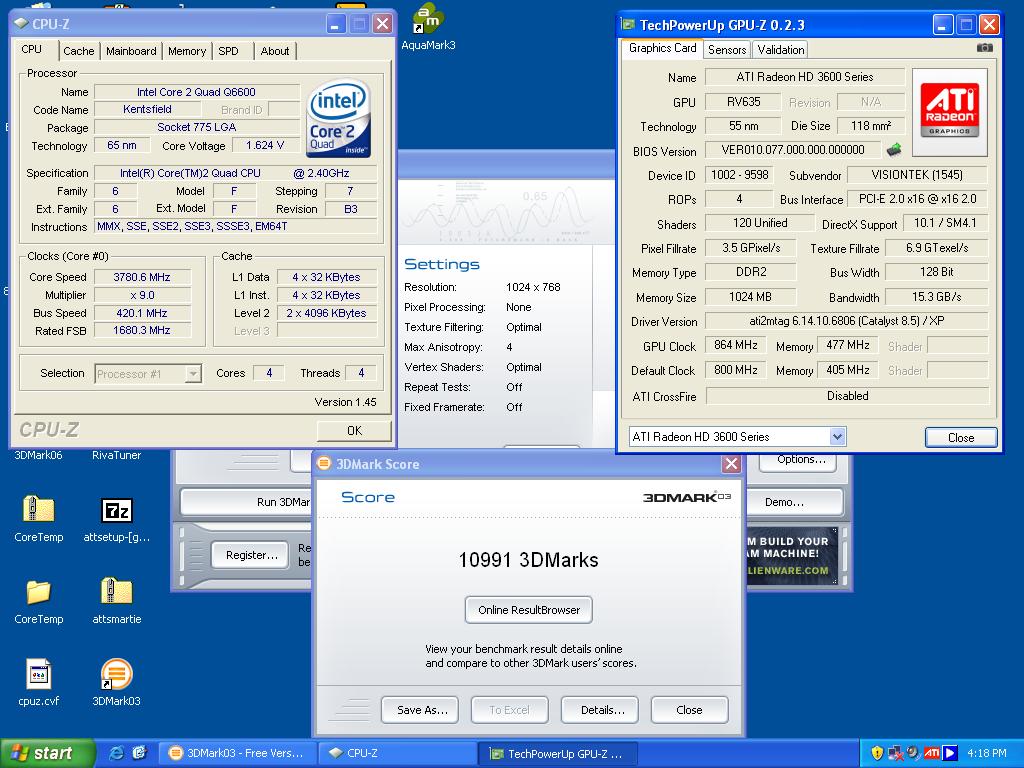1024x768 pixels.
Task: Click the Memory Size 1024 MB field
Action: (x=750, y=297)
